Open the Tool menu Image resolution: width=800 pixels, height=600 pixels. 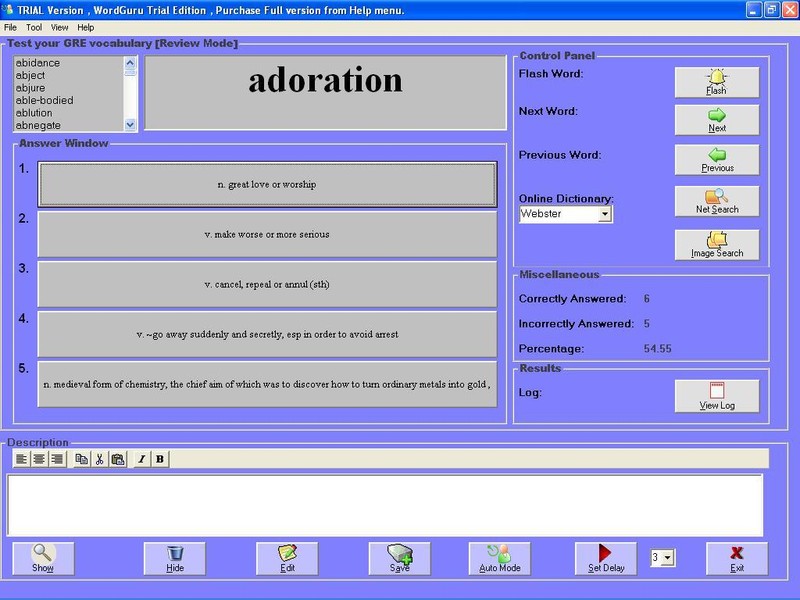point(34,27)
